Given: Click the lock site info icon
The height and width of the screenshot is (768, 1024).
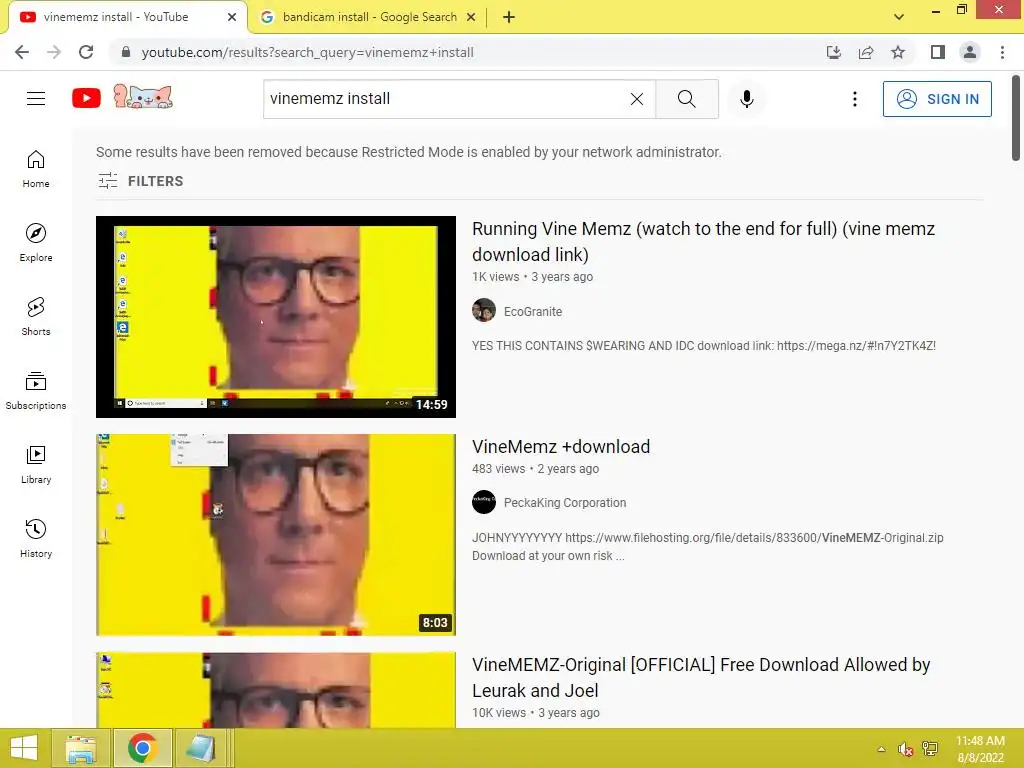Looking at the screenshot, I should [126, 52].
